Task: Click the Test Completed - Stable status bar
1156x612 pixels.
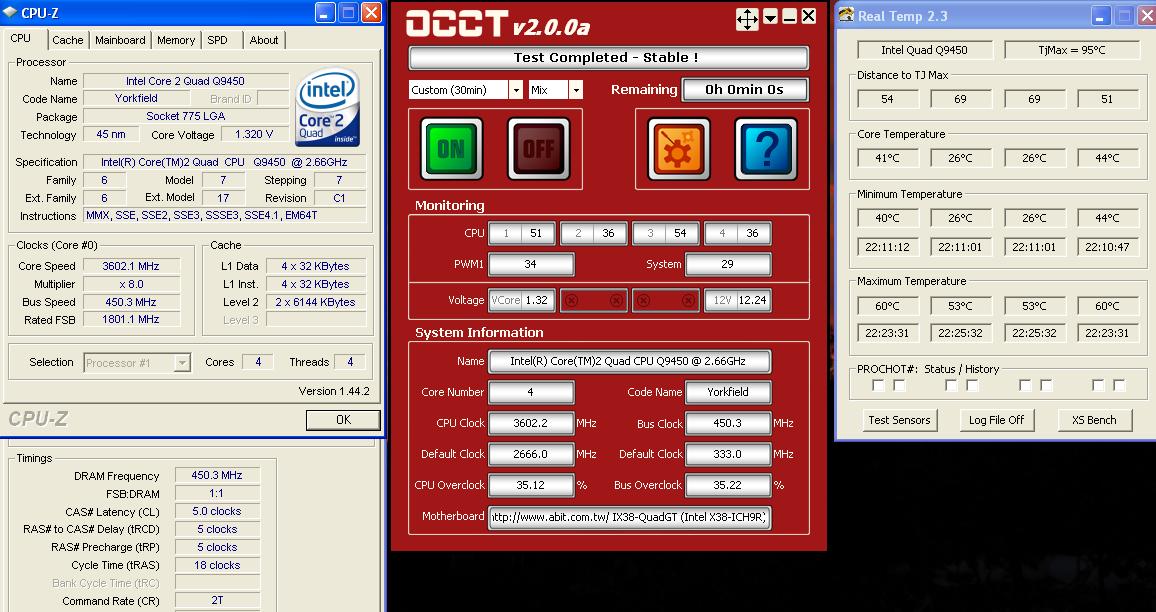Action: pos(609,58)
